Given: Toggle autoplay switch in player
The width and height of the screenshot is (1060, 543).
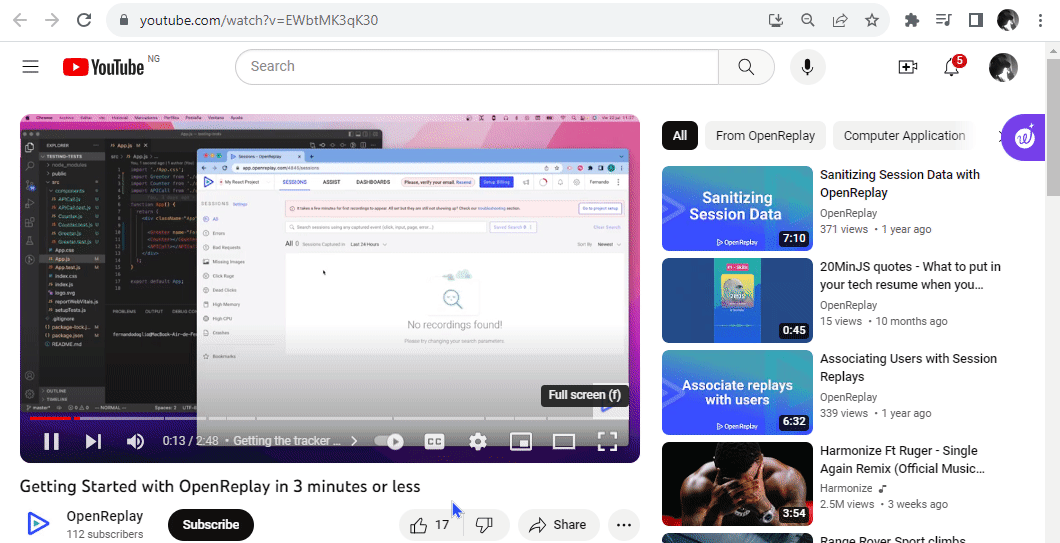Looking at the screenshot, I should [x=389, y=442].
